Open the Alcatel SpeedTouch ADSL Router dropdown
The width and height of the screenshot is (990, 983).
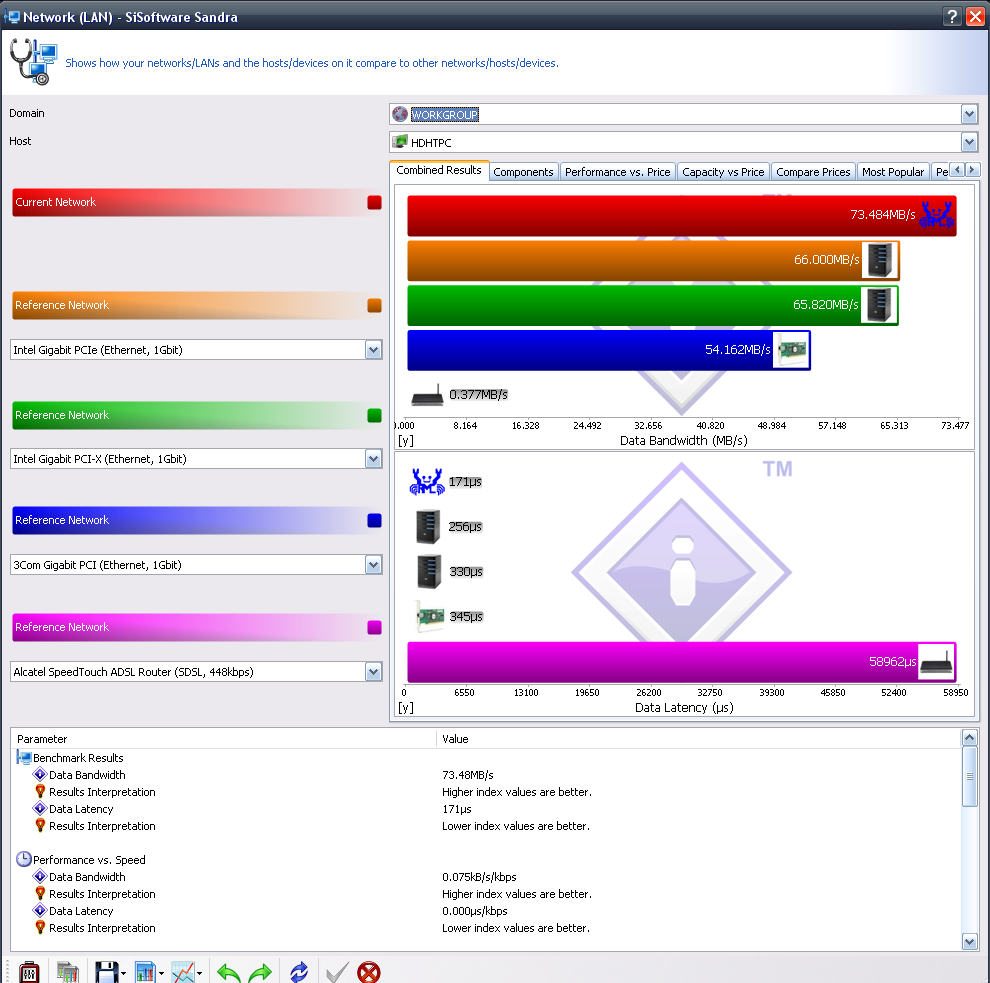click(374, 672)
